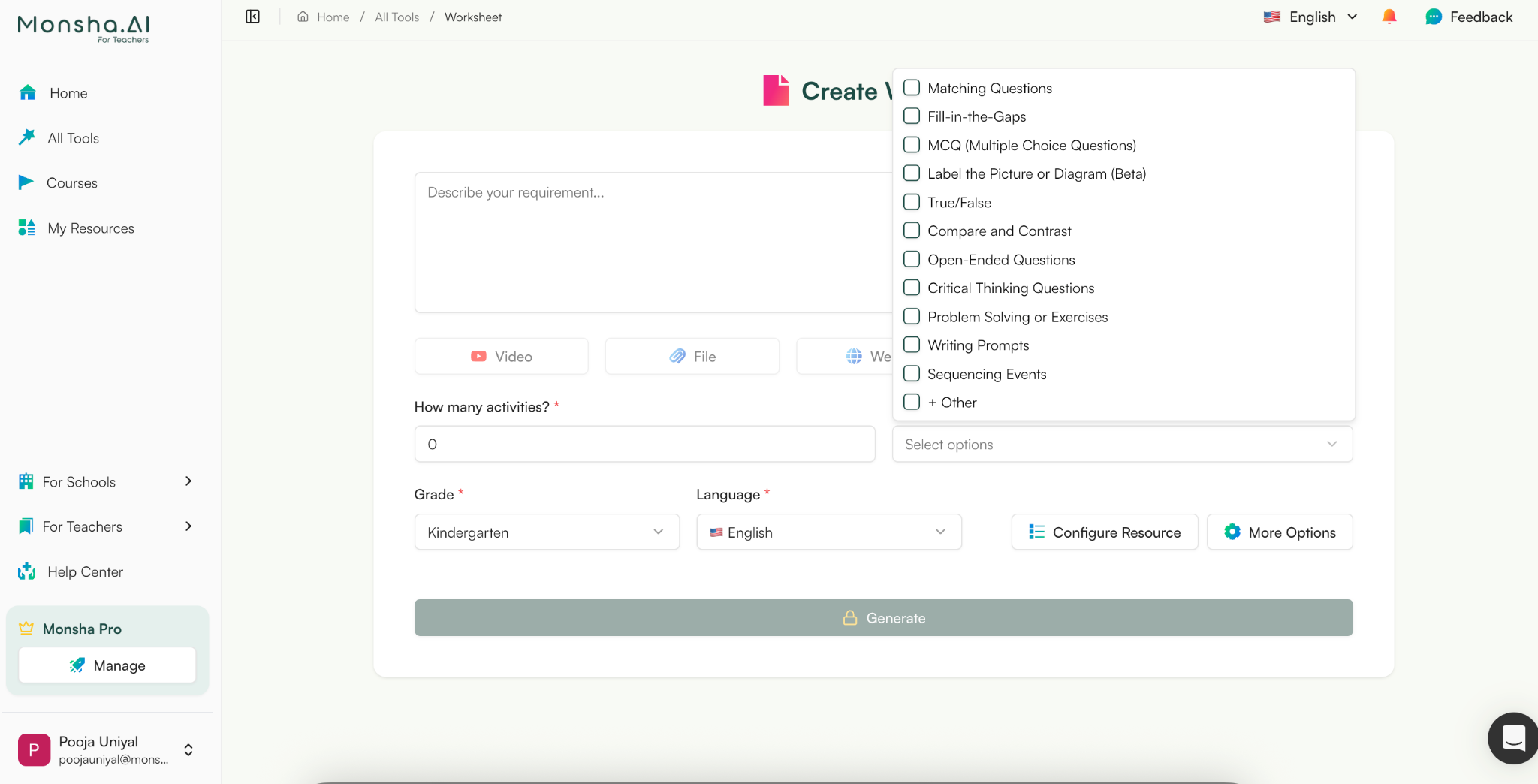Open the Help Center
Screen dimensions: 1538x784
[85, 571]
